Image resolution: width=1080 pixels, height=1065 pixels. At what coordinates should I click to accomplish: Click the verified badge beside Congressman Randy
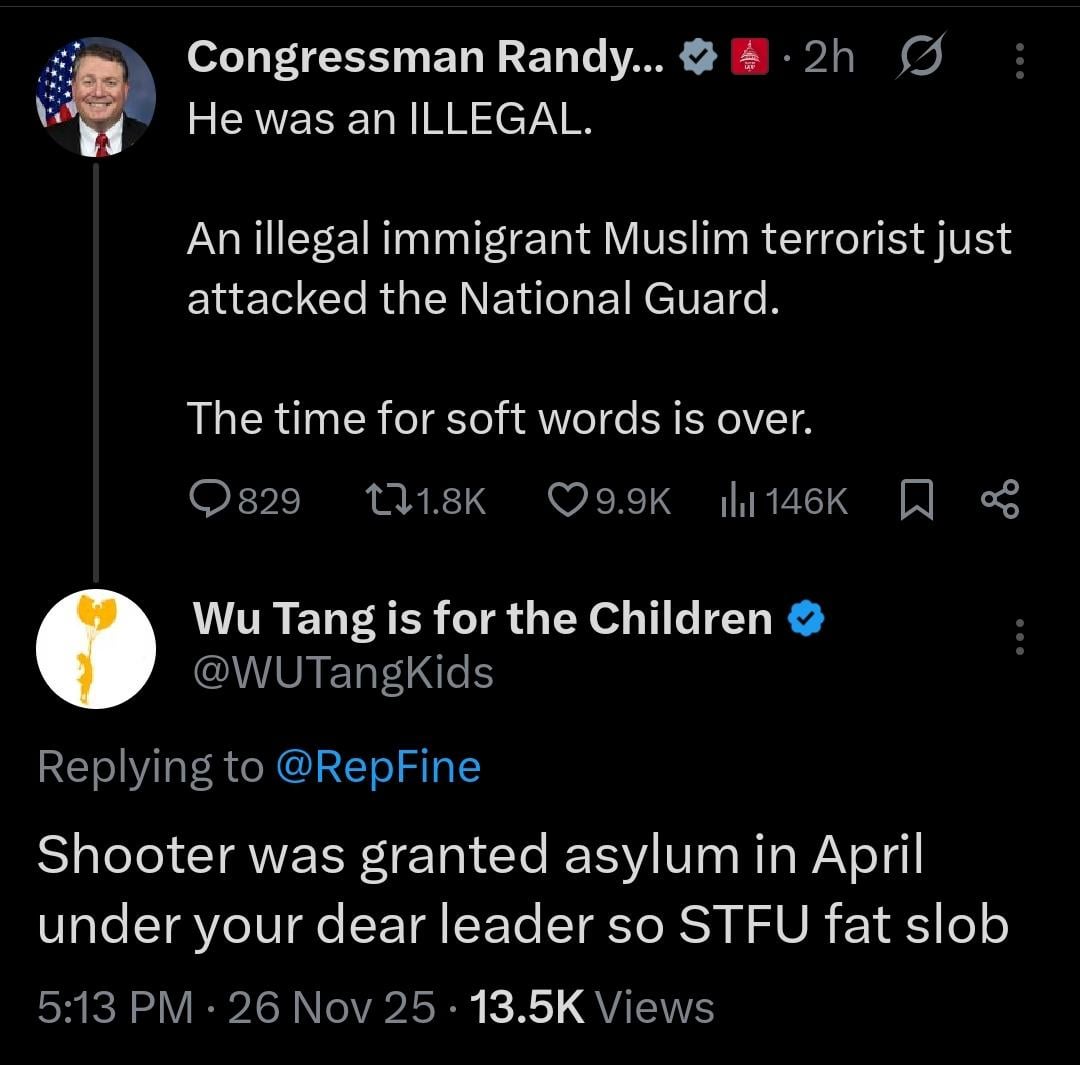pos(698,60)
